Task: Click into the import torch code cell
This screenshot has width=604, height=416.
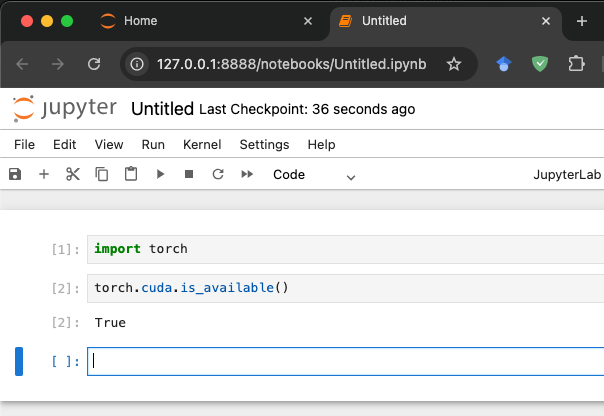Action: pos(345,250)
